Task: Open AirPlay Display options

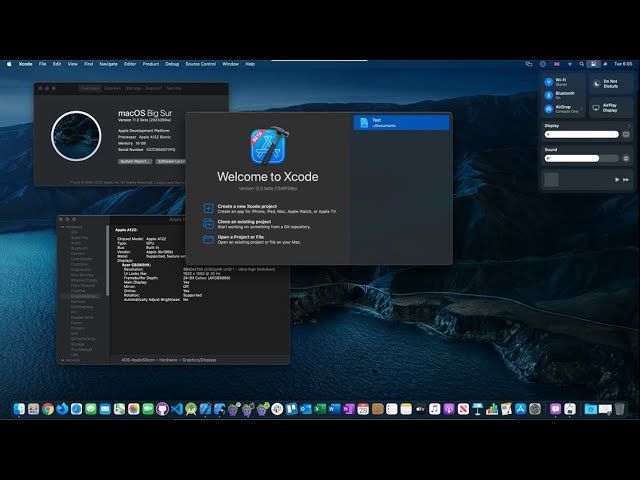Action: 611,108
